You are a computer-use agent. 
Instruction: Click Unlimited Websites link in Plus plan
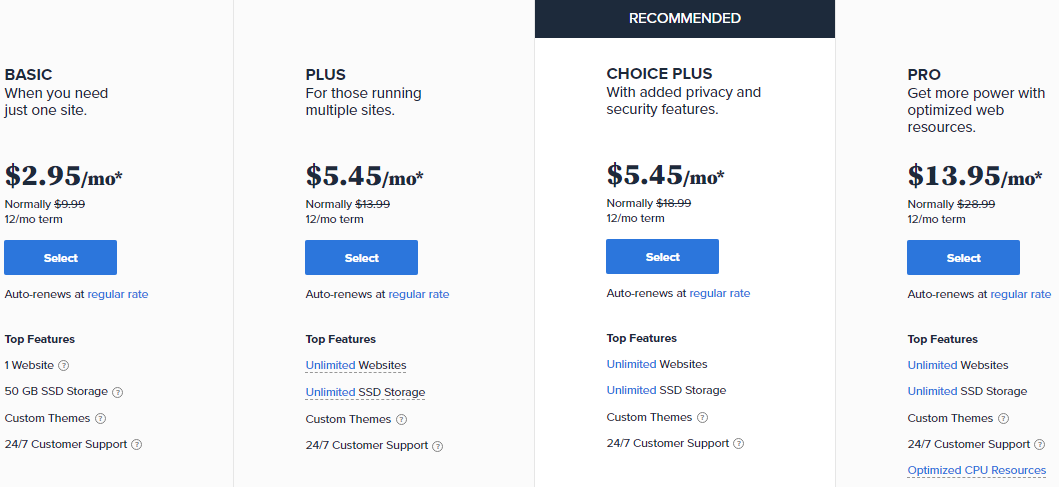click(331, 366)
